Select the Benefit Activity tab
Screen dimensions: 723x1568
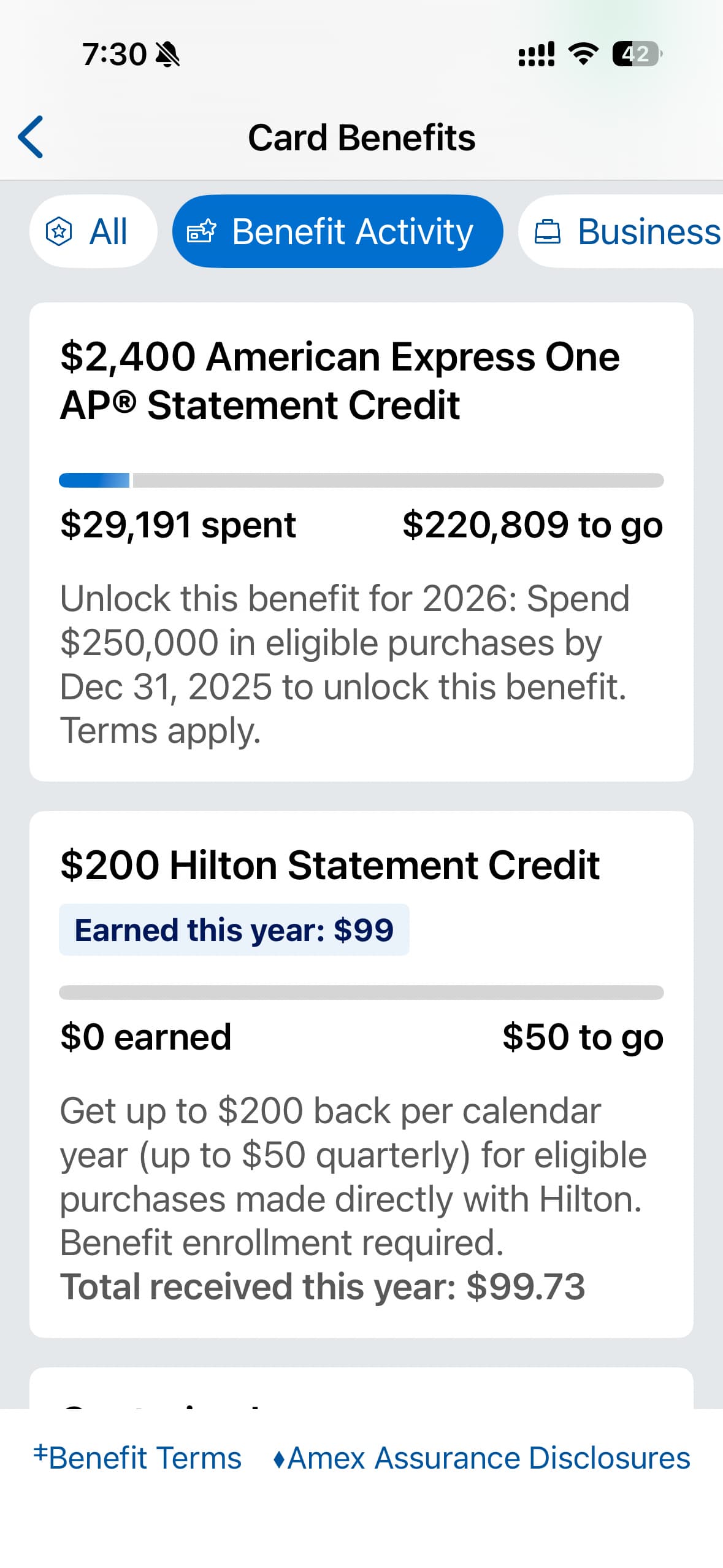coord(337,231)
